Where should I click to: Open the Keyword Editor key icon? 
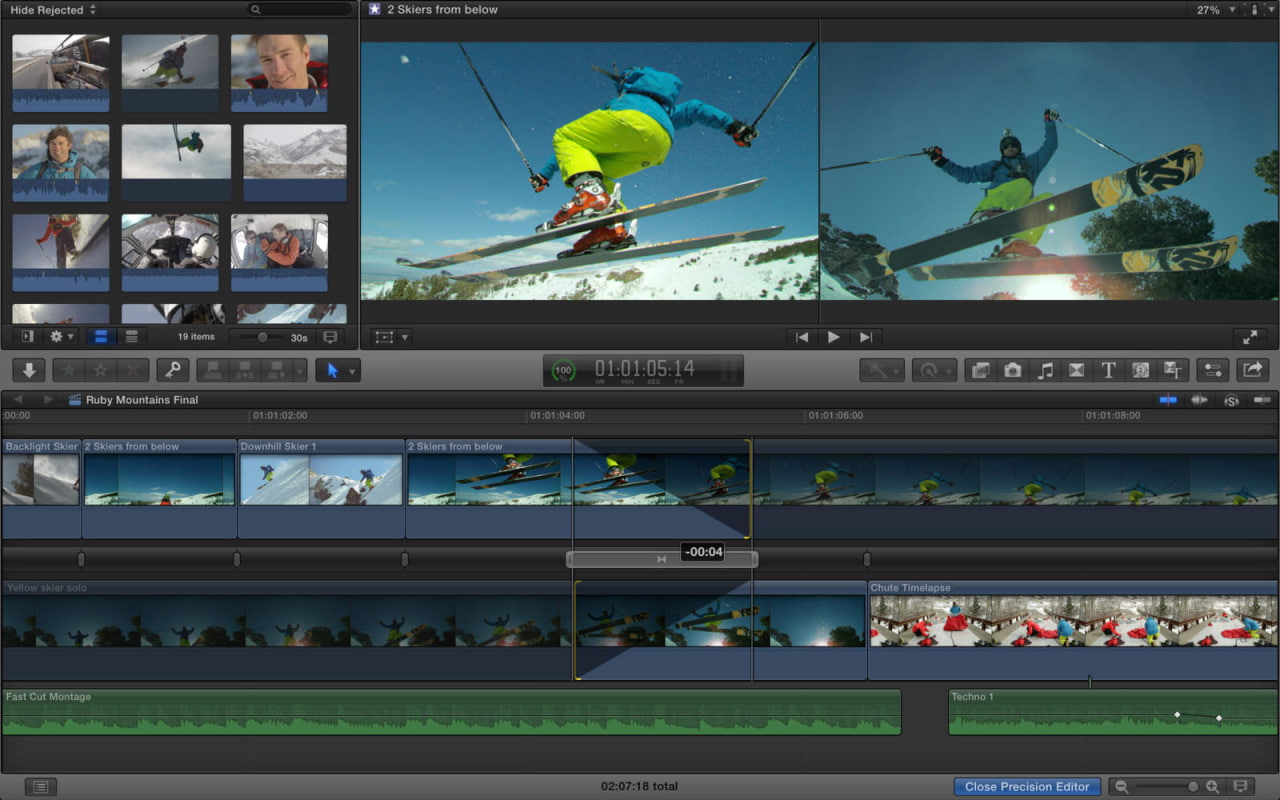tap(173, 370)
